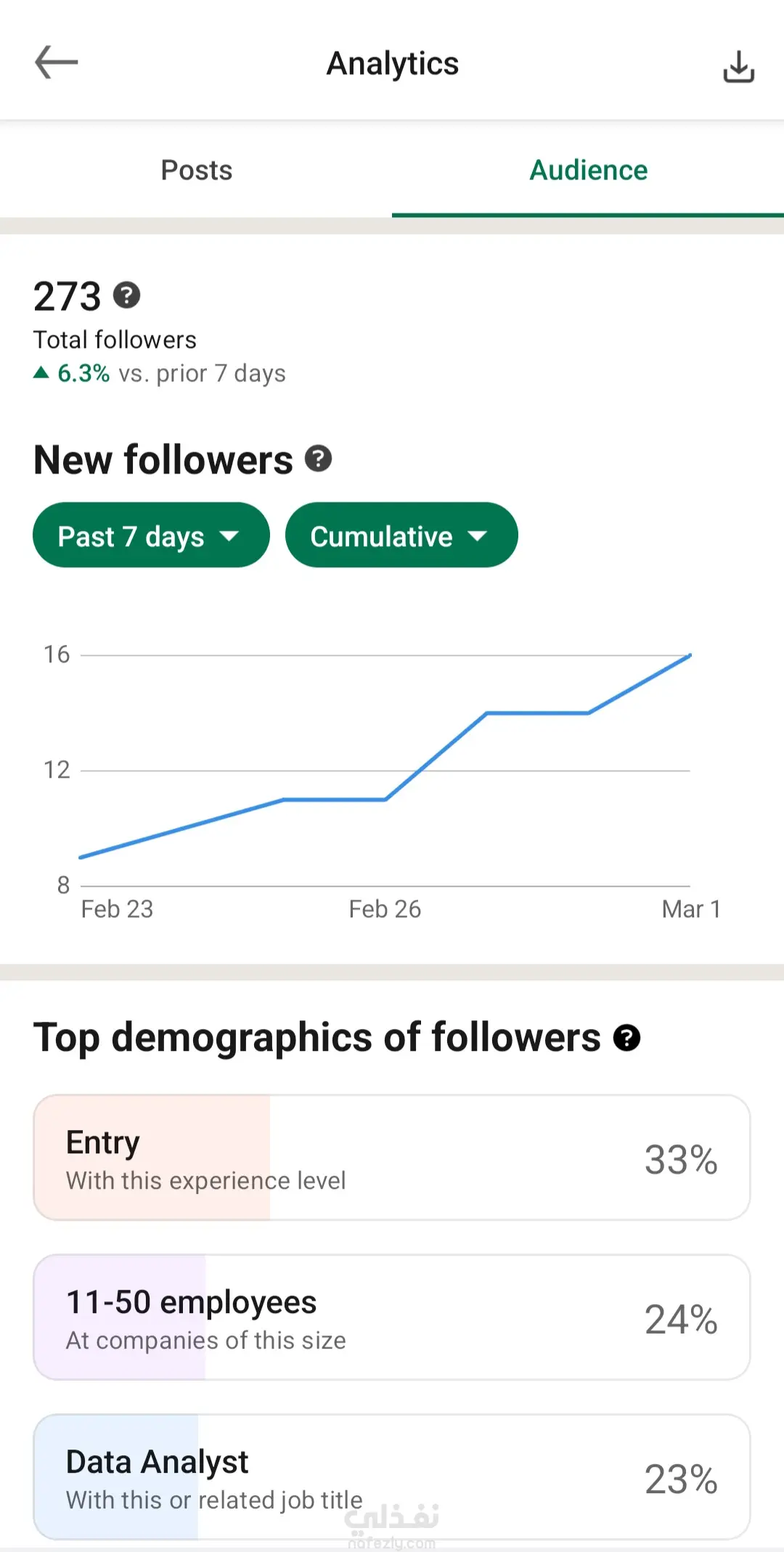Tap the 6.3% growth percentage
The height and width of the screenshot is (1552, 784).
83,373
